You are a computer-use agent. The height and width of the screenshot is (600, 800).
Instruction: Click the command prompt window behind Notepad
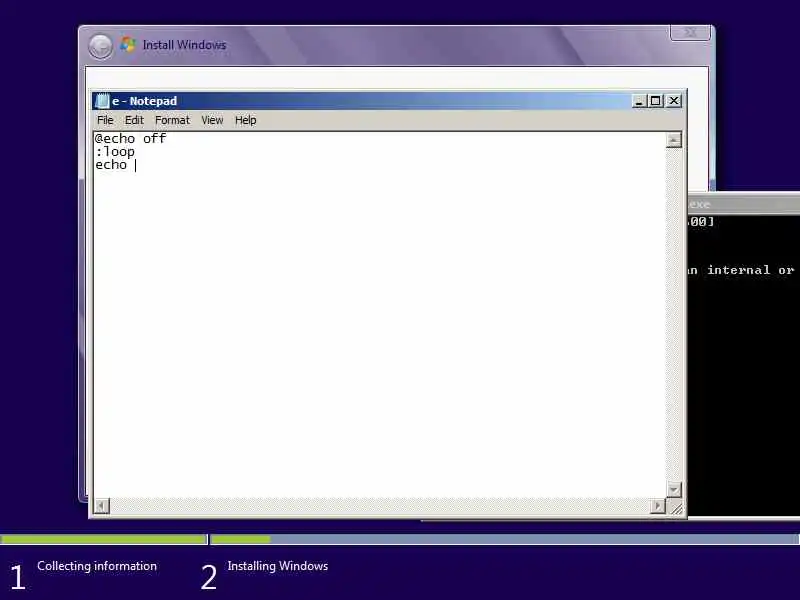coord(744,357)
